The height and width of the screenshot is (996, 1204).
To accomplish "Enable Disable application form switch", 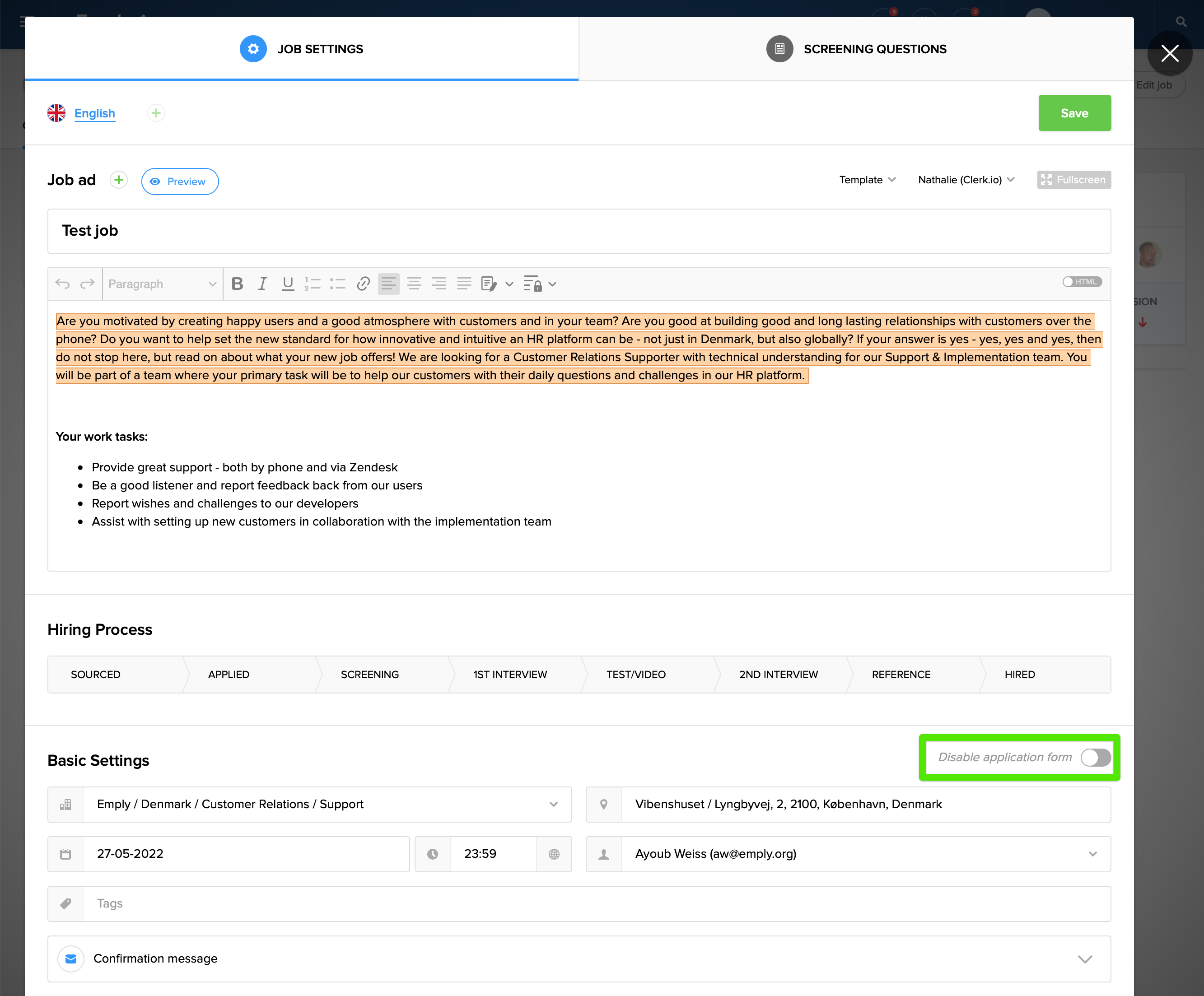I will pos(1095,757).
